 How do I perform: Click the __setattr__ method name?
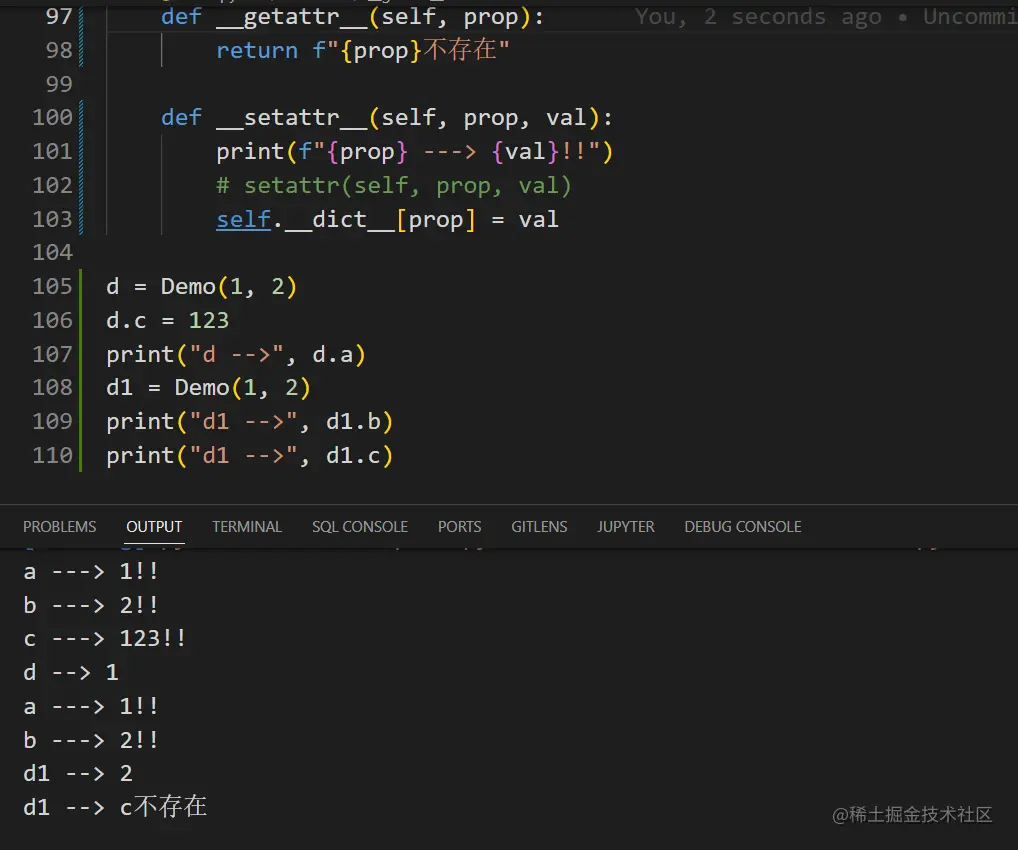(x=292, y=118)
